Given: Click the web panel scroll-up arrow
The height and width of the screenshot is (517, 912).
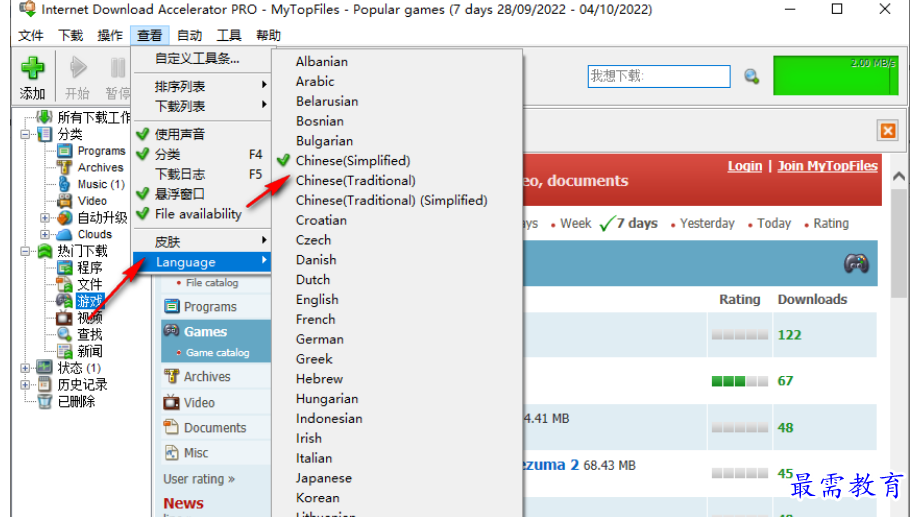Looking at the screenshot, I should click(899, 176).
